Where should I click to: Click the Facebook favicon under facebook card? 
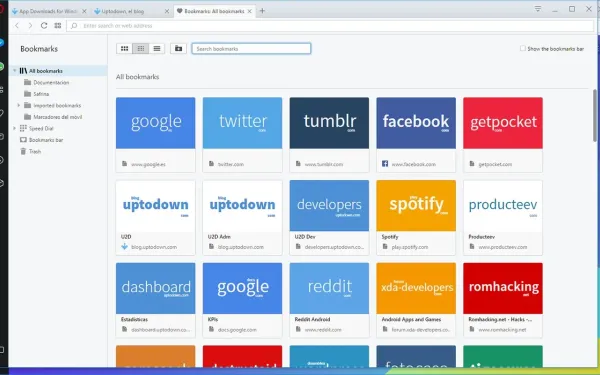pyautogui.click(x=385, y=164)
